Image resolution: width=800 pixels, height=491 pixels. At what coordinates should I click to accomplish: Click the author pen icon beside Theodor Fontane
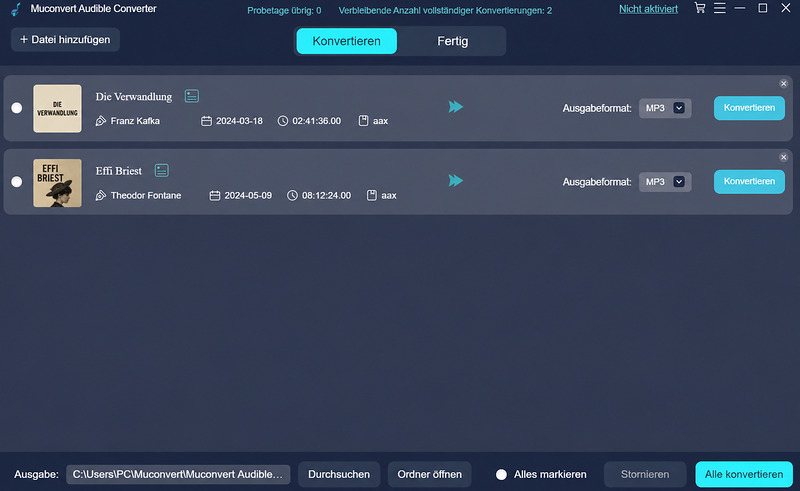[101, 195]
